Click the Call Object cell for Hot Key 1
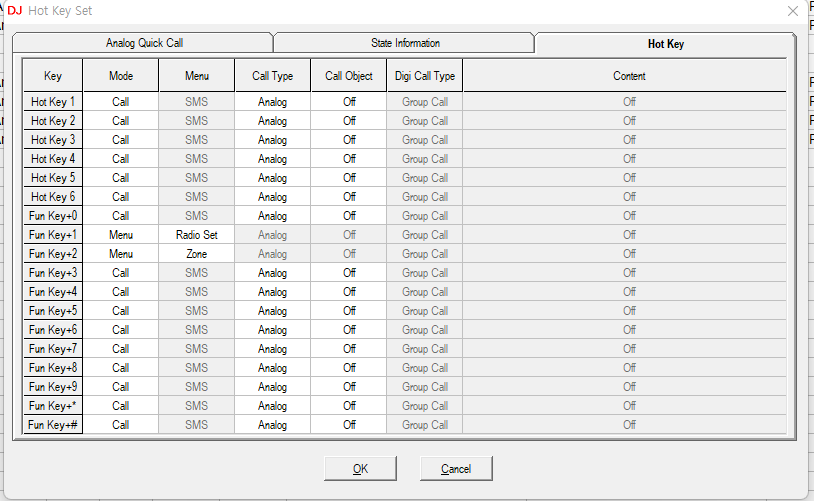814x501 pixels. click(349, 102)
